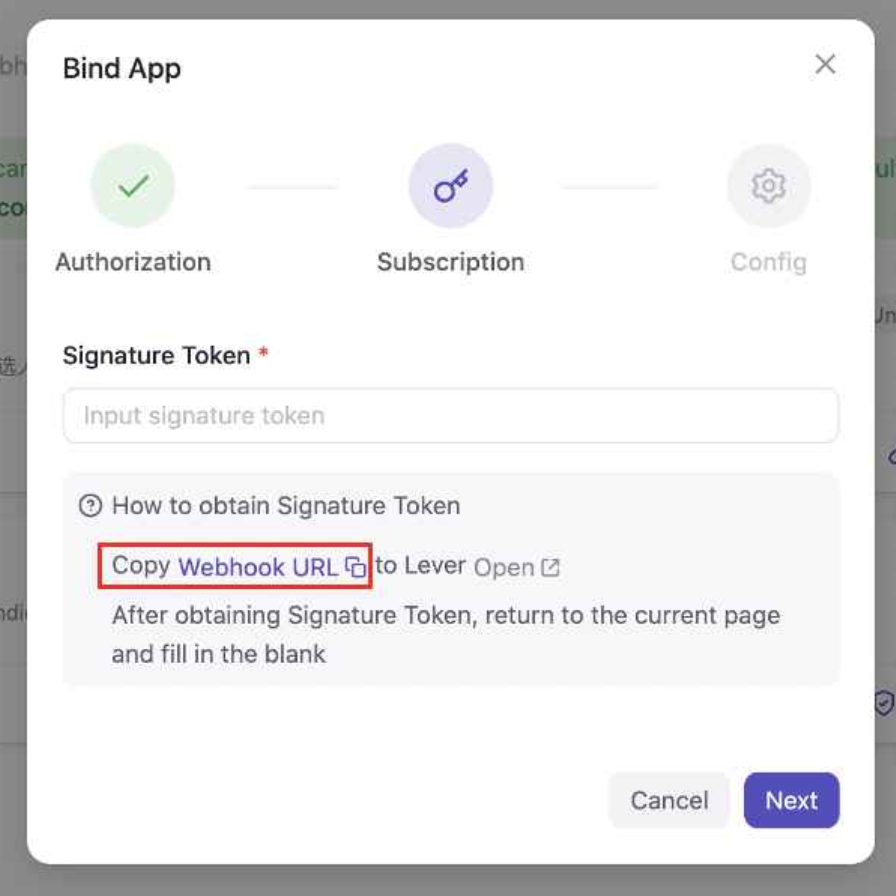Select the Subscription step label
896x896 pixels.
click(x=451, y=262)
